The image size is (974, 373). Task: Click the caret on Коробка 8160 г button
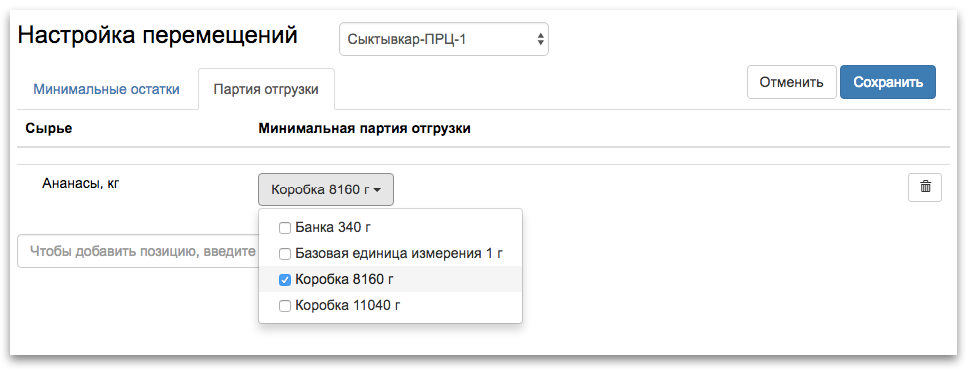click(x=377, y=190)
